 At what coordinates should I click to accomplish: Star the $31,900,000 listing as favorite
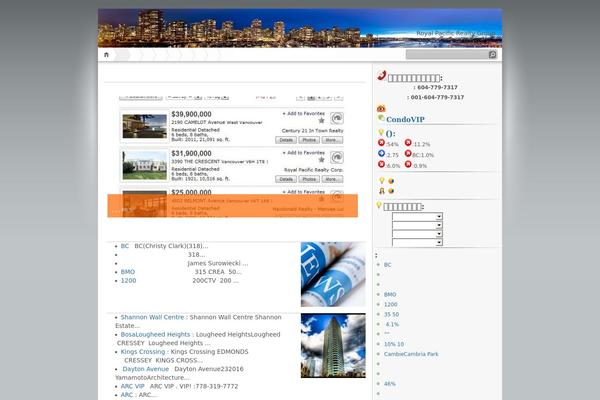[321, 160]
